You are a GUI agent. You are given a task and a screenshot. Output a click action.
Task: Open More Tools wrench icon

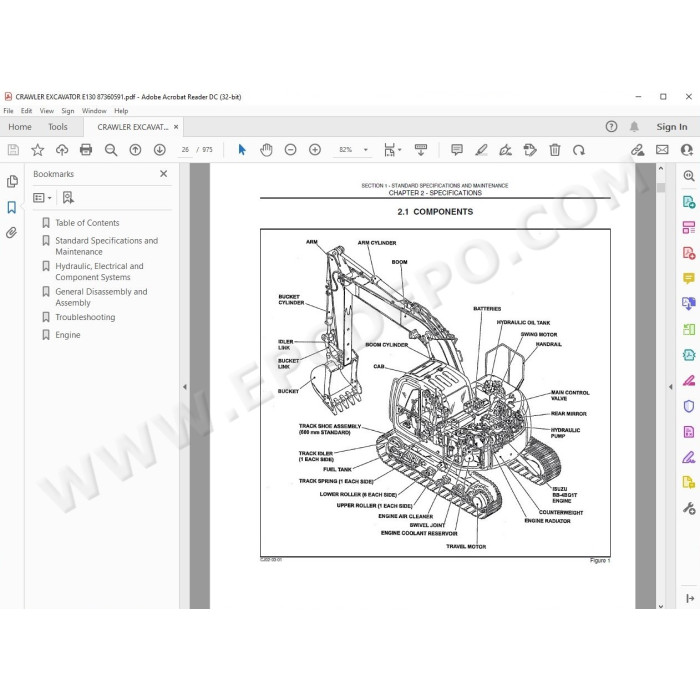688,508
